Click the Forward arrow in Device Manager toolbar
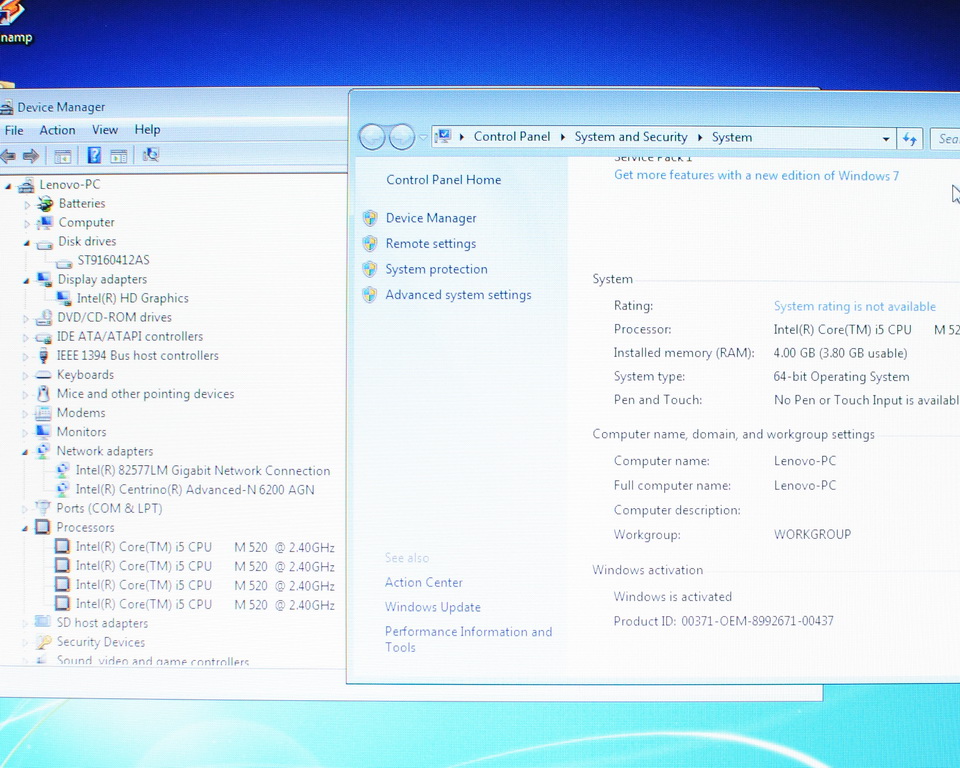This screenshot has height=768, width=960. 30,156
